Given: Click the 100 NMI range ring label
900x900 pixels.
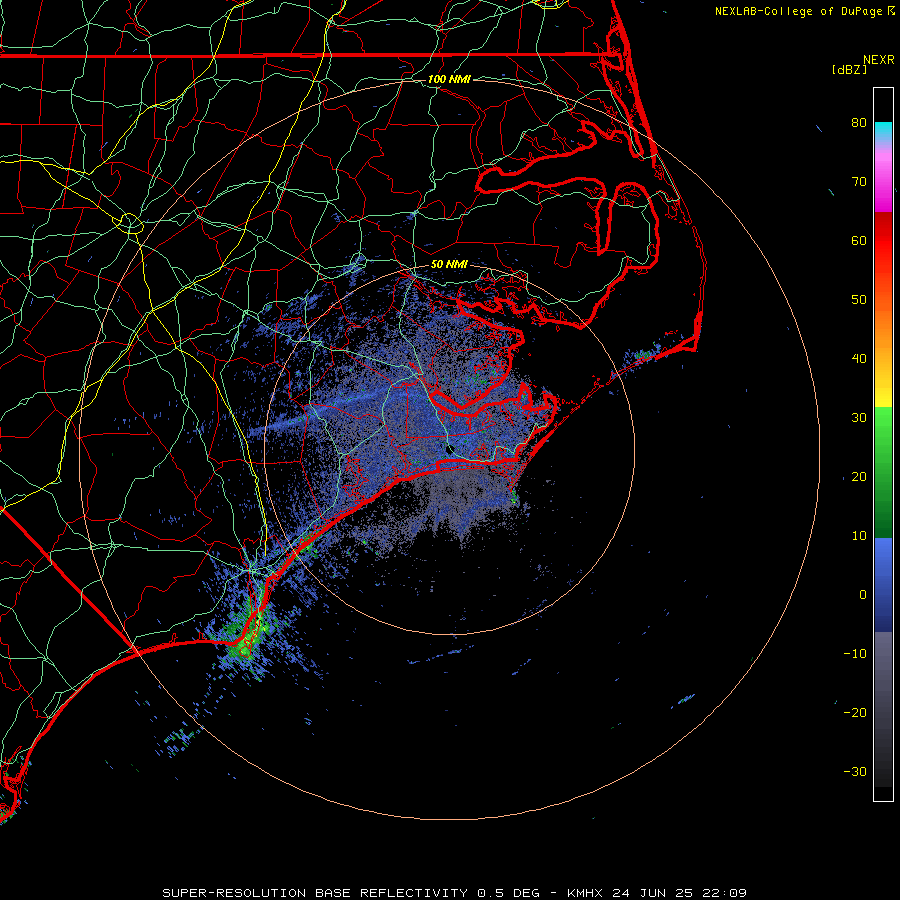Looking at the screenshot, I should 449,79.
